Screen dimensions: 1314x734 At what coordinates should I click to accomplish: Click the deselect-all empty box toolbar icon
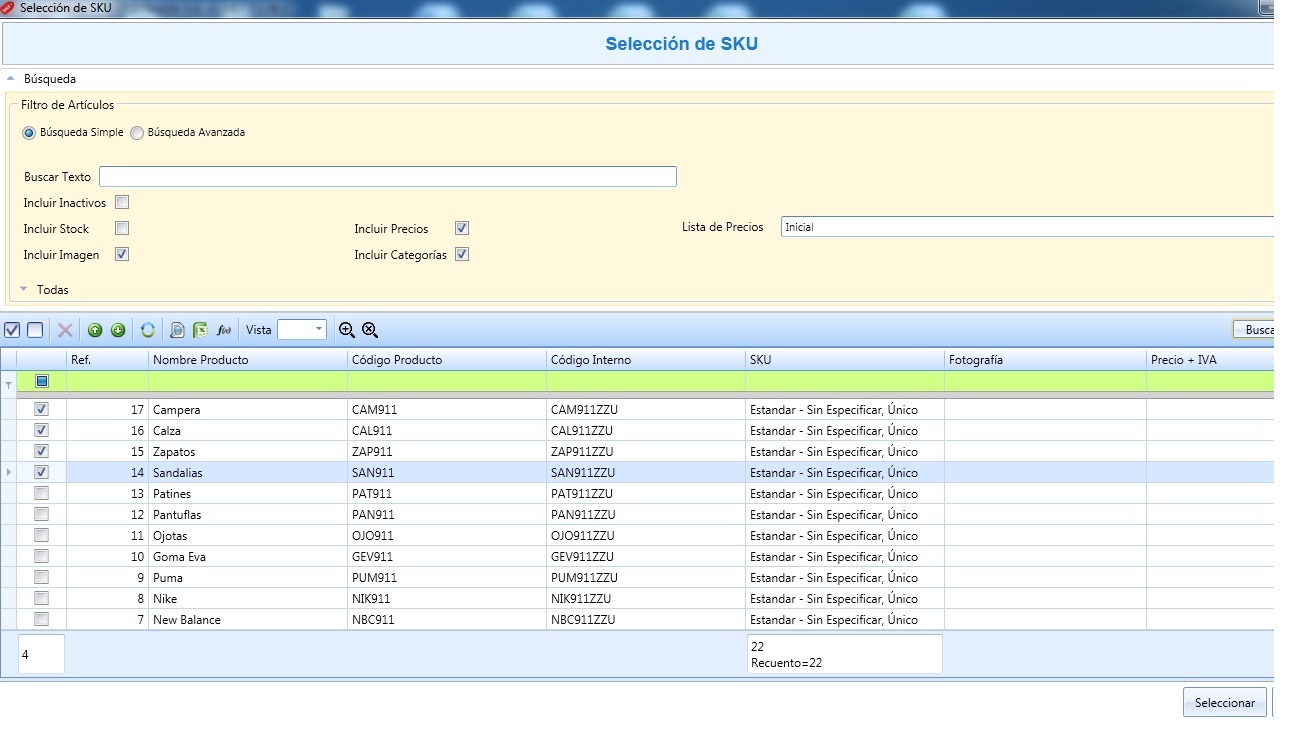pyautogui.click(x=35, y=330)
